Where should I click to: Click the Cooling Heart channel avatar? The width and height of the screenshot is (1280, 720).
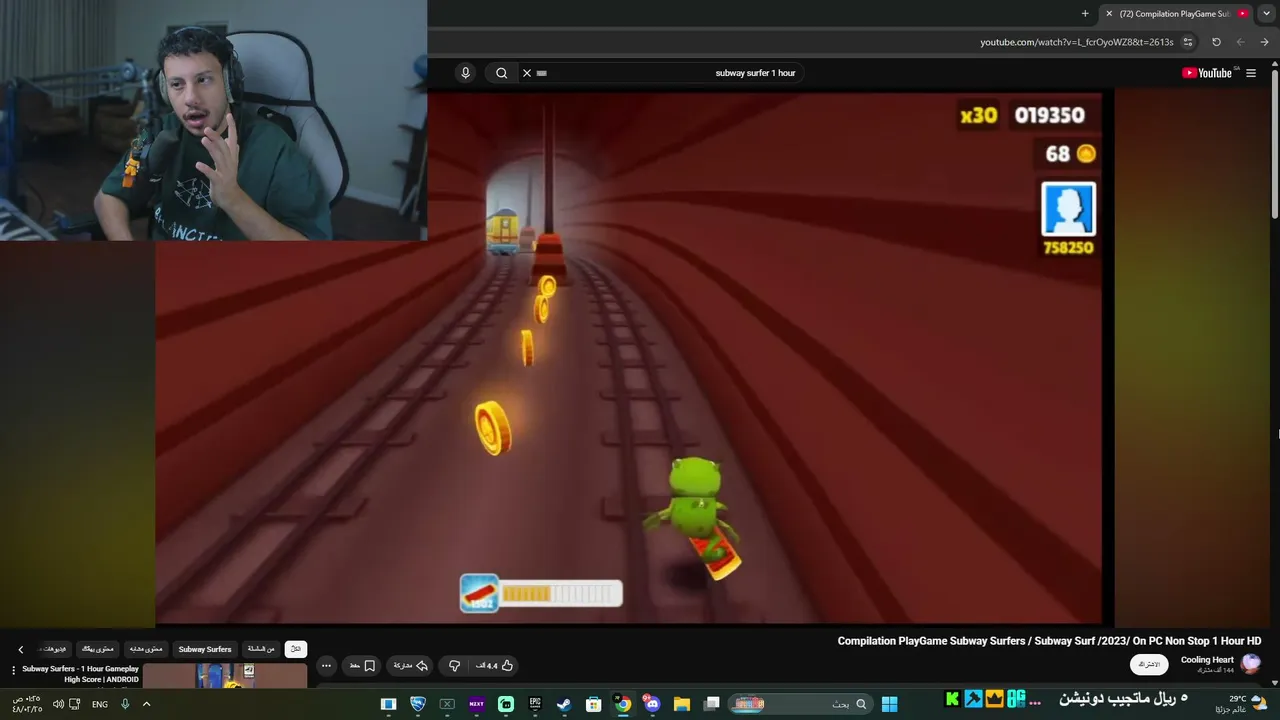coord(1250,664)
